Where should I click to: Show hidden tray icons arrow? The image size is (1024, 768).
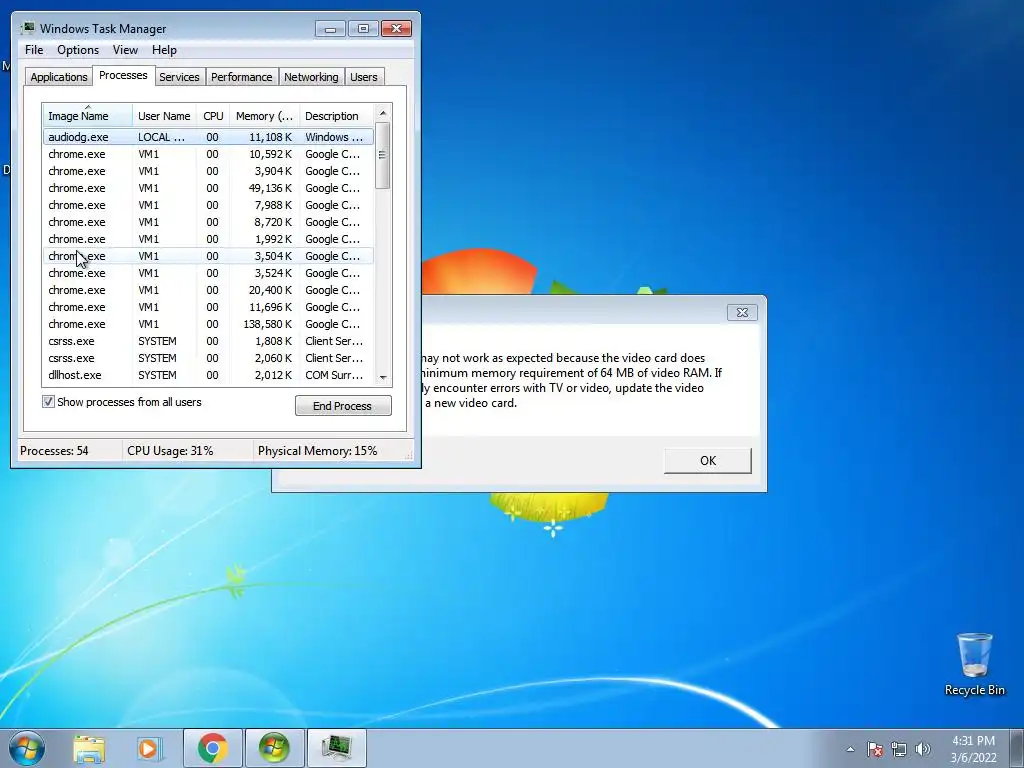click(850, 749)
